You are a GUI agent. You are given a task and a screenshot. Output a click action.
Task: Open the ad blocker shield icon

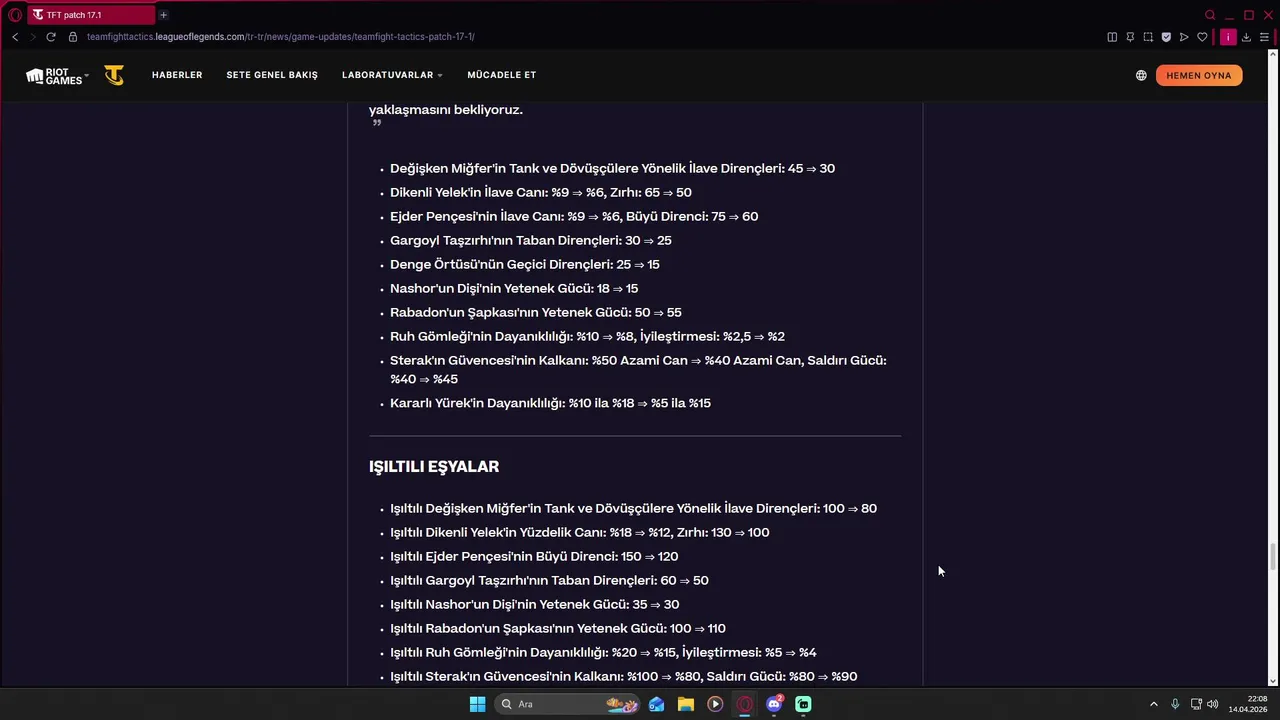click(1166, 37)
